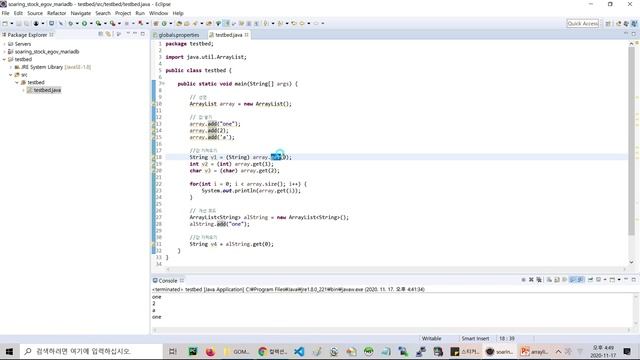This screenshot has height=360, width=640.
Task: Open the Source menu
Action: pos(35,13)
